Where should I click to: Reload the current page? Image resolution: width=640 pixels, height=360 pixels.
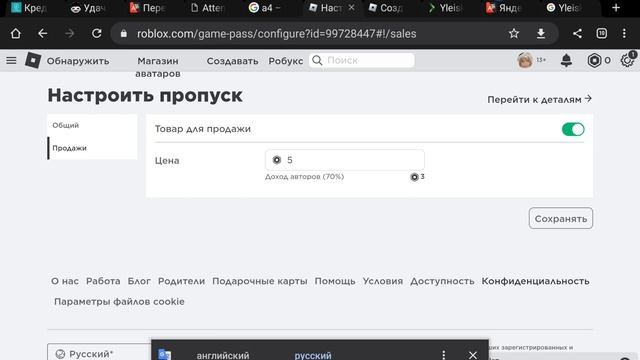tap(96, 33)
